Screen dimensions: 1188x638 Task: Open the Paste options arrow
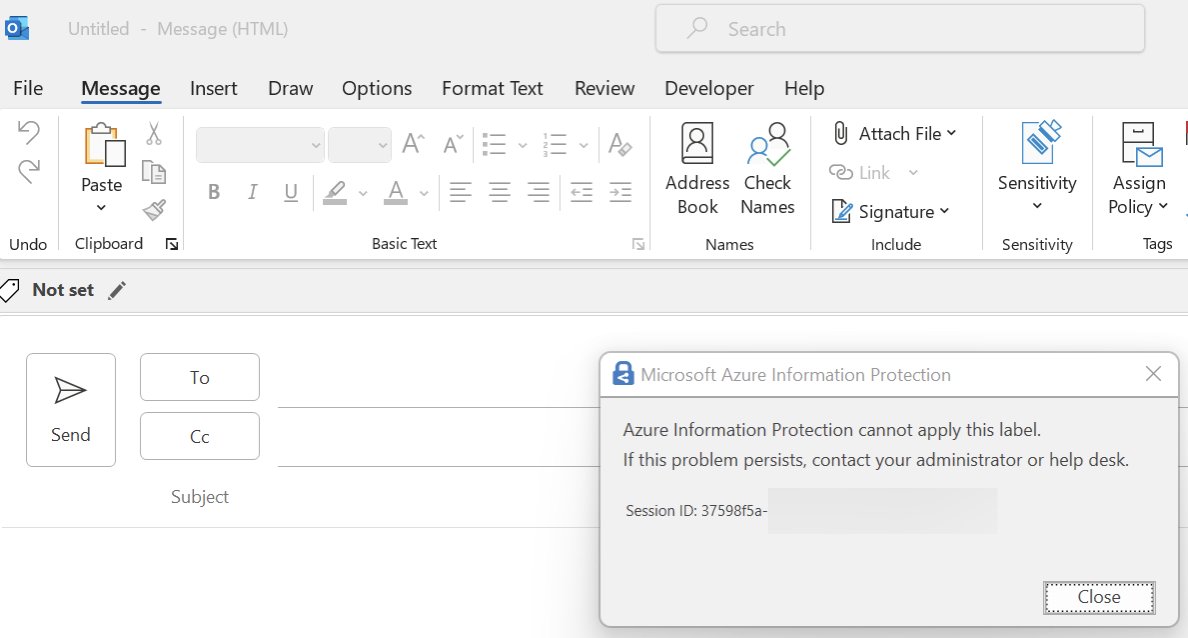coord(102,208)
